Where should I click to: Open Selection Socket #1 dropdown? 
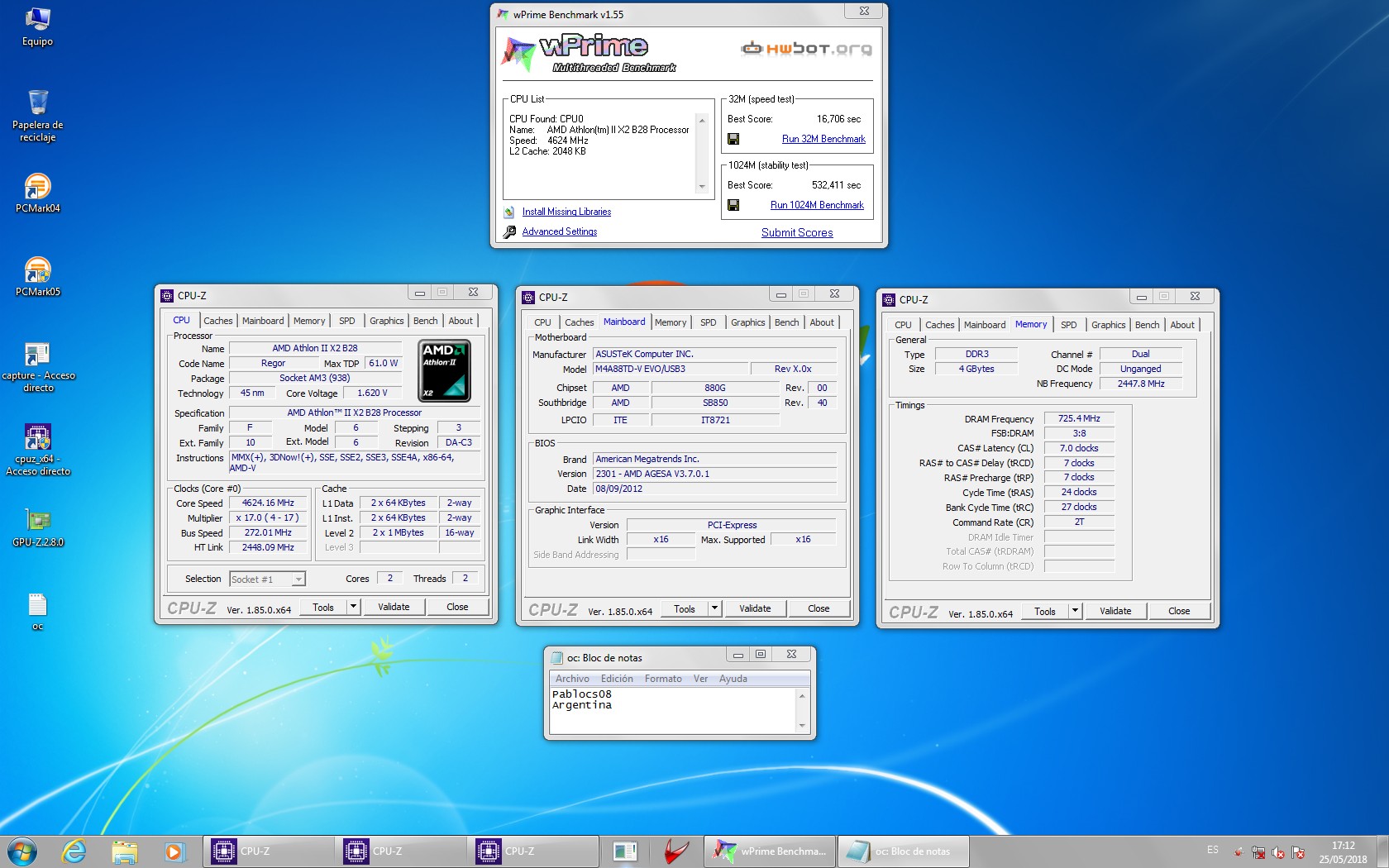267,579
